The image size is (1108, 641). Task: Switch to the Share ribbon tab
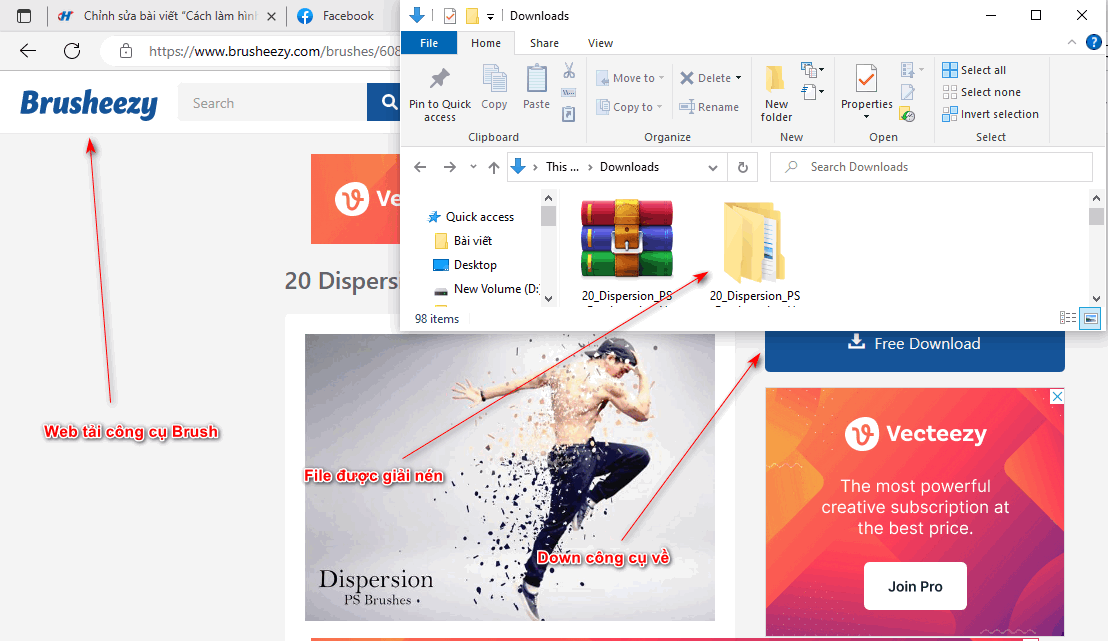(543, 43)
